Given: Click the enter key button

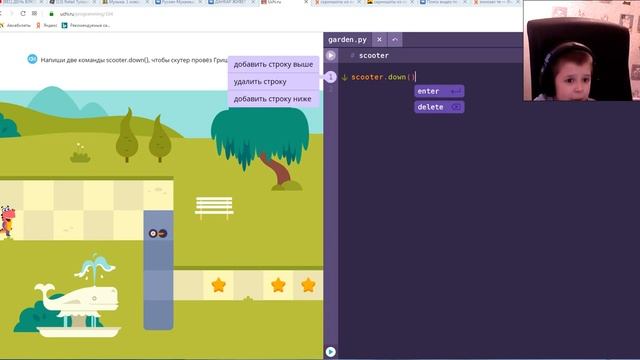Looking at the screenshot, I should 439,91.
